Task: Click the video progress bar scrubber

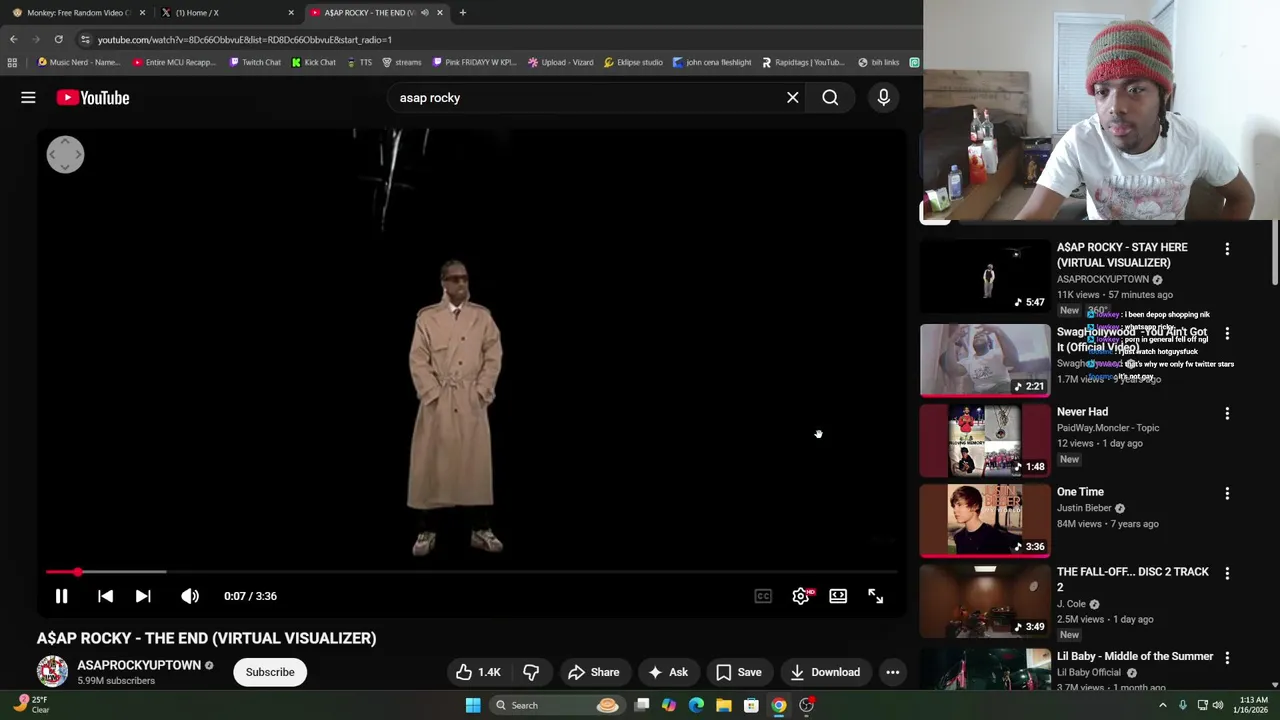Action: pos(77,572)
